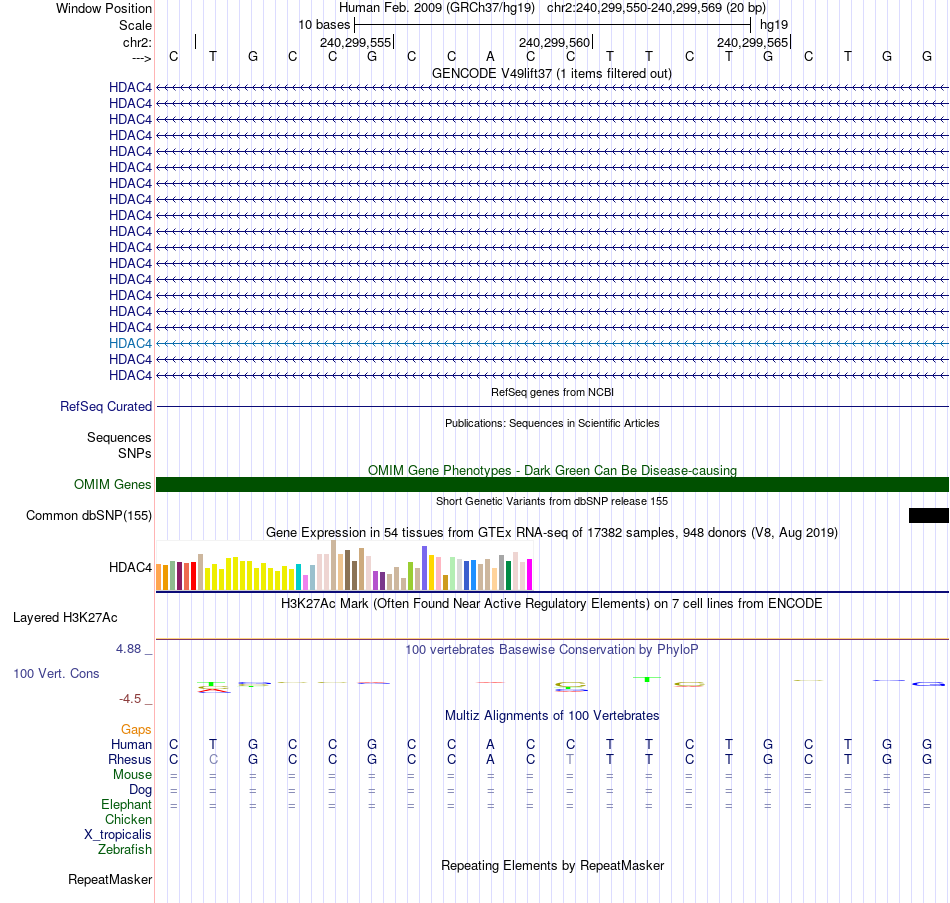Click the faded mismatch 'T' in the Rhesus row
The image size is (950, 903).
click(570, 759)
